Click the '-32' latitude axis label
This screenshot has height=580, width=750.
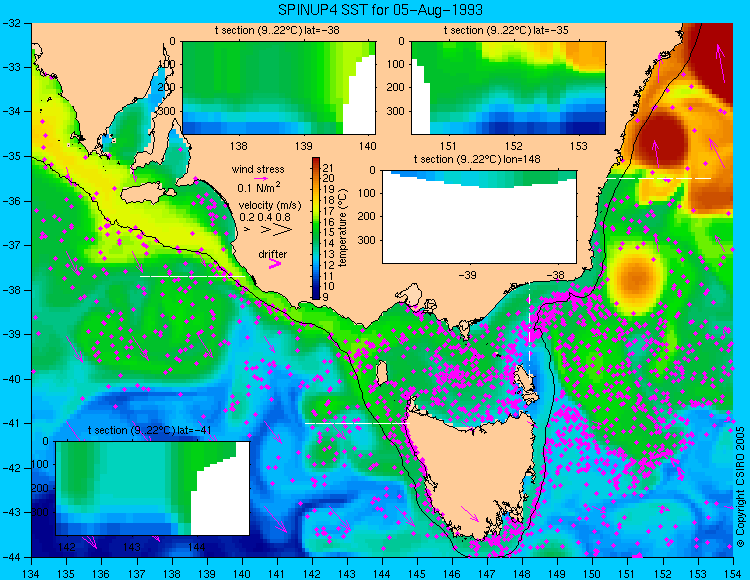point(11,23)
